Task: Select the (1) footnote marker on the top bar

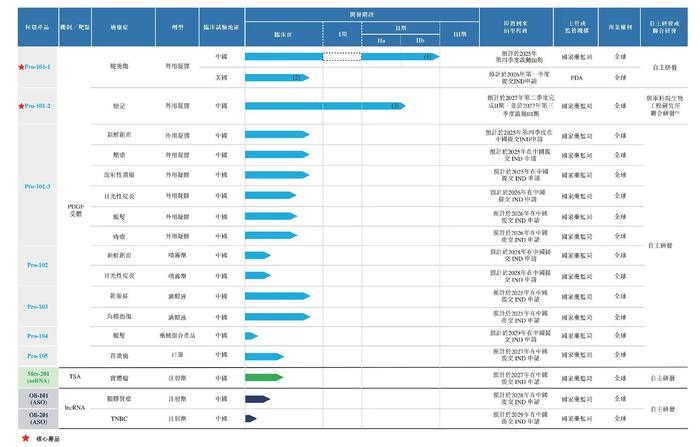Action: tap(426, 57)
